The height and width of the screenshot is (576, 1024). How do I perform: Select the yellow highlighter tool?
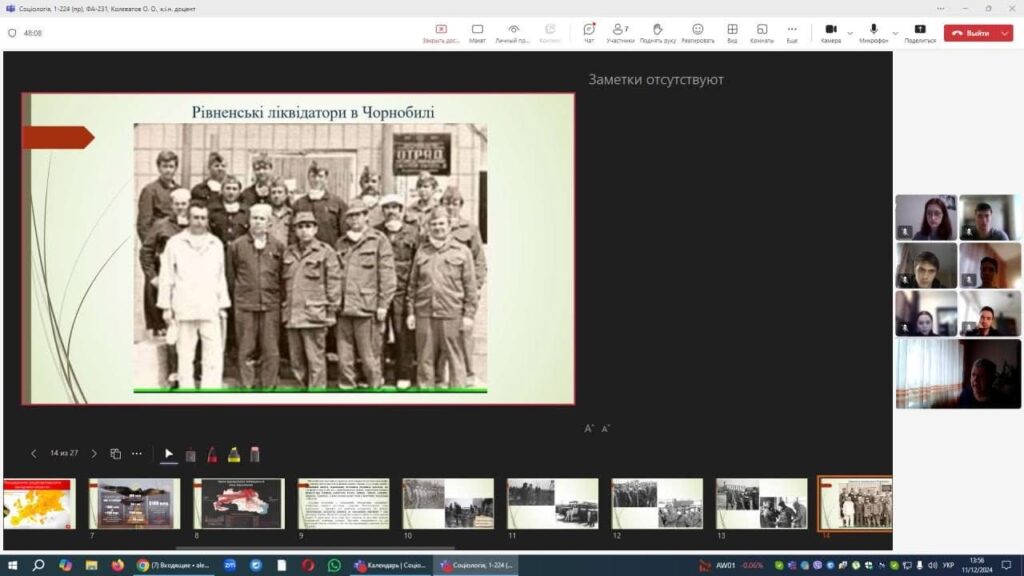point(233,454)
